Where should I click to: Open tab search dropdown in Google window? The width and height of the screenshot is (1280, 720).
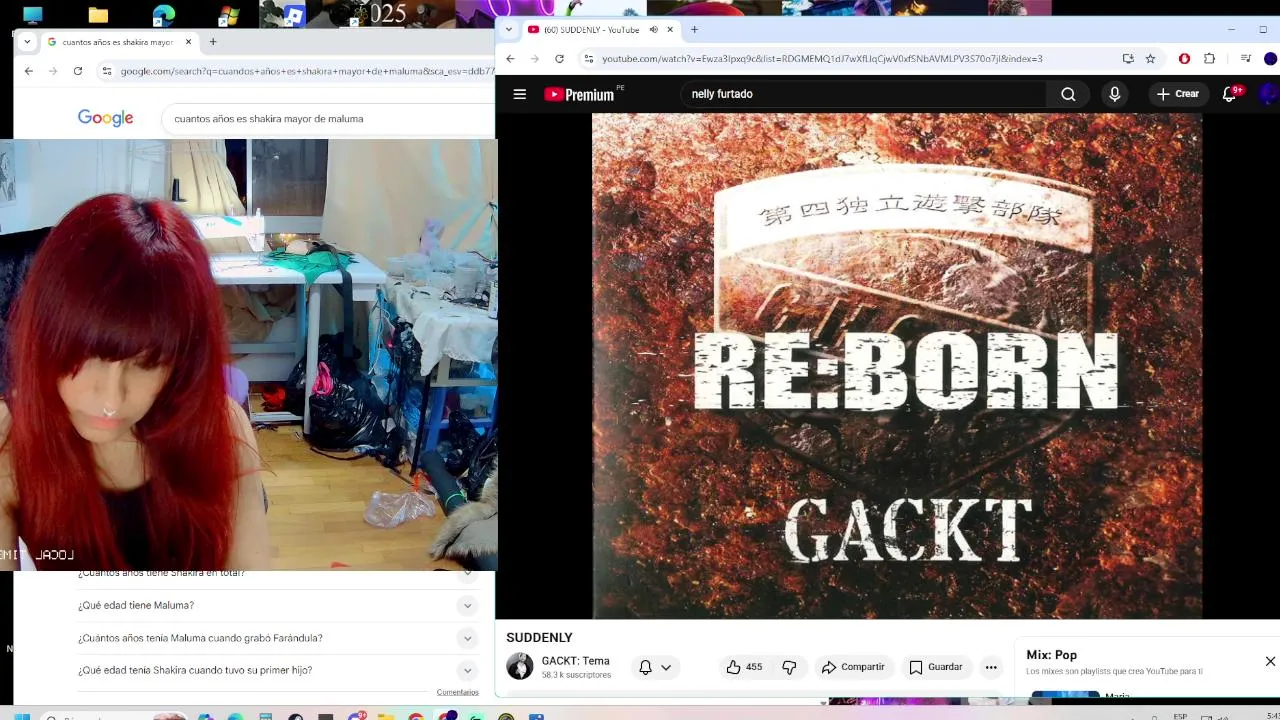pos(27,42)
